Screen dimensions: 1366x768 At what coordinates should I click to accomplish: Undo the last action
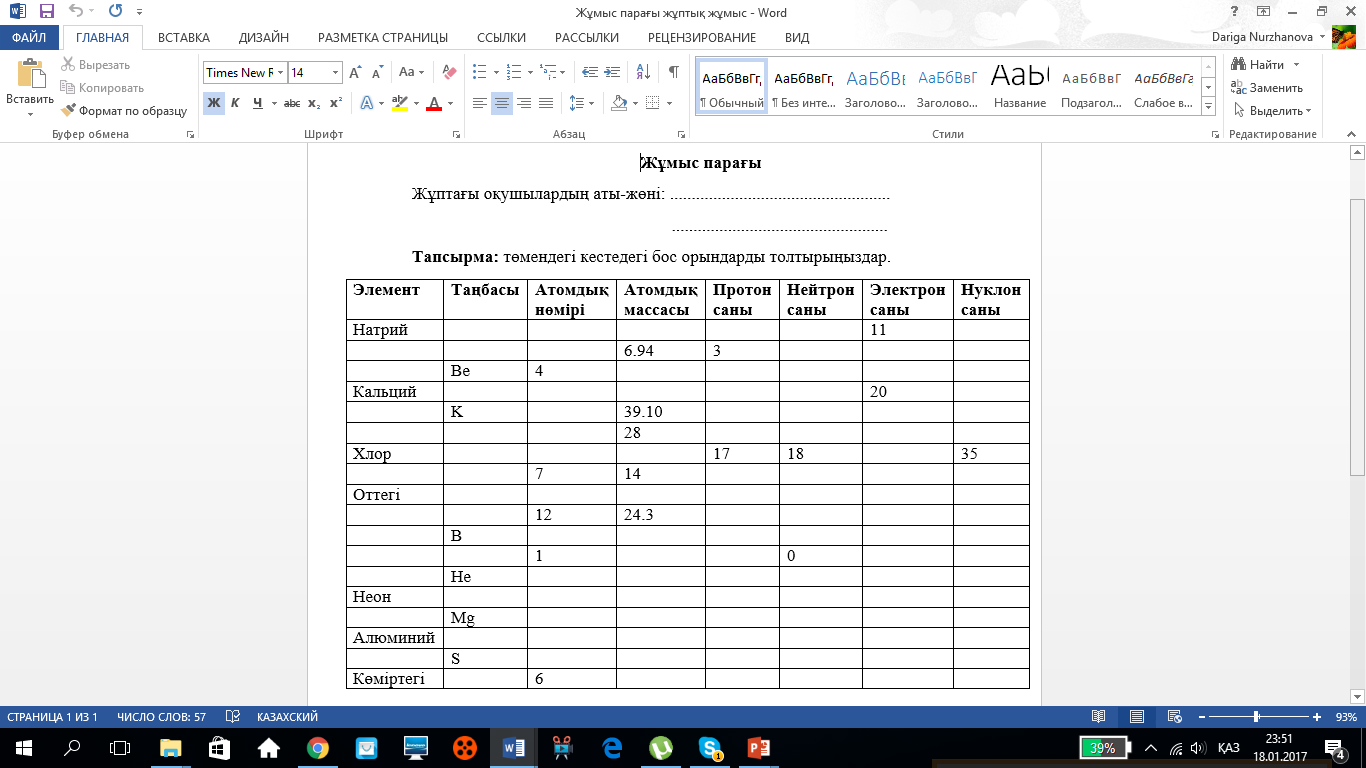[77, 13]
